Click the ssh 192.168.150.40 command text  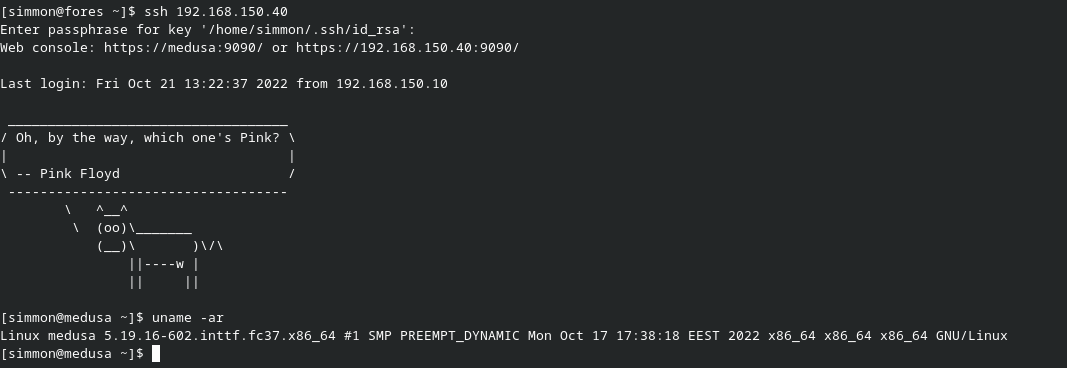point(216,12)
